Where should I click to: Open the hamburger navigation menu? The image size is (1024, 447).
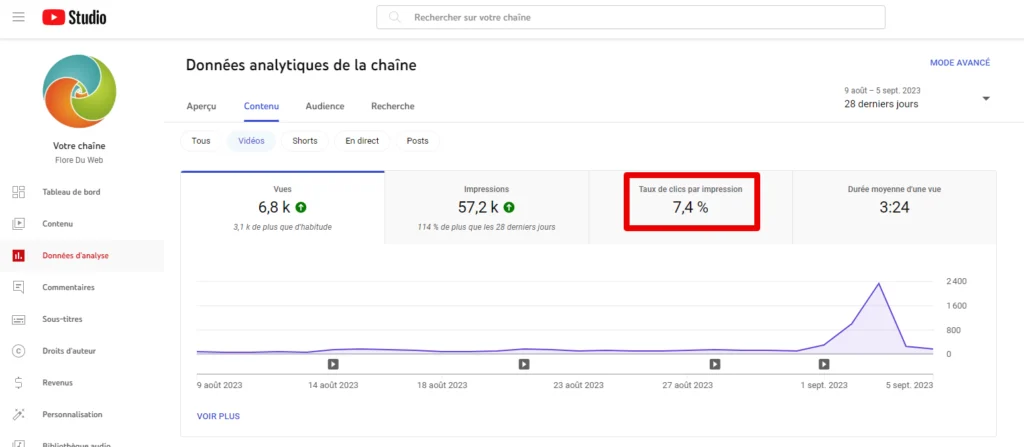click(18, 18)
